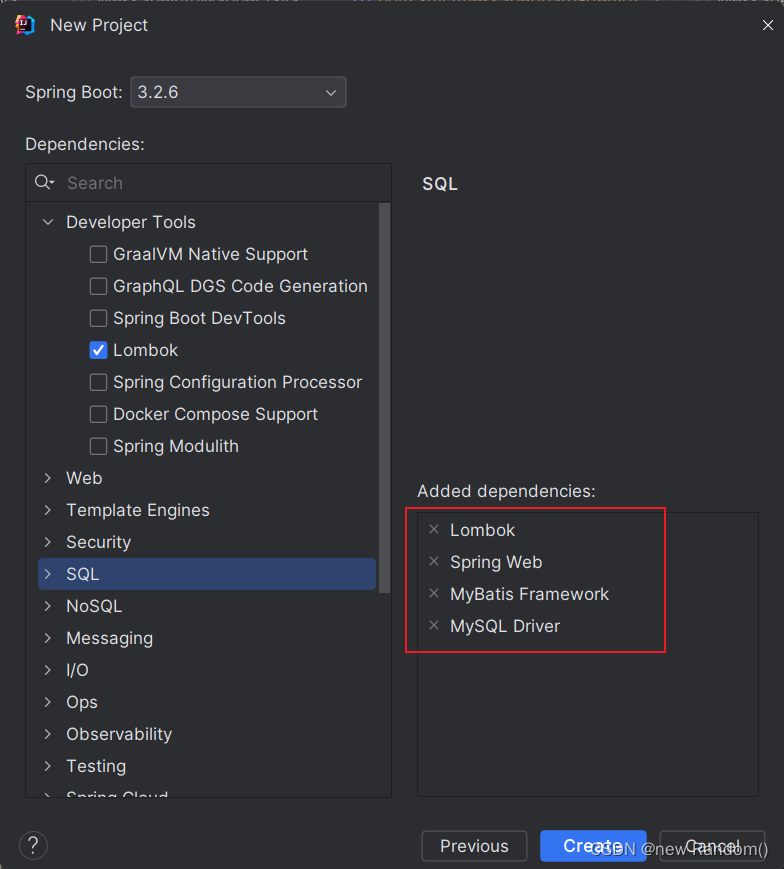This screenshot has height=869, width=784.
Task: Click the Previous button
Action: pos(474,846)
